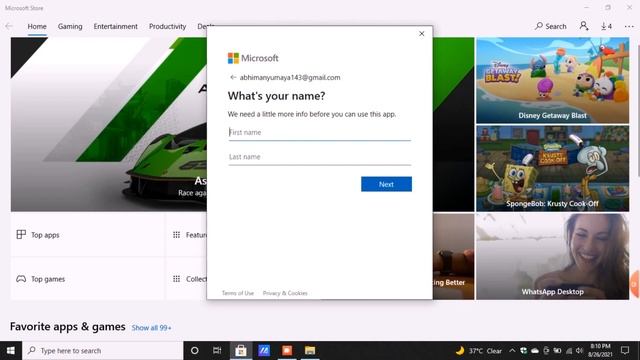This screenshot has width=640, height=360.
Task: Click the taskbar search magnifier icon
Action: point(31,350)
